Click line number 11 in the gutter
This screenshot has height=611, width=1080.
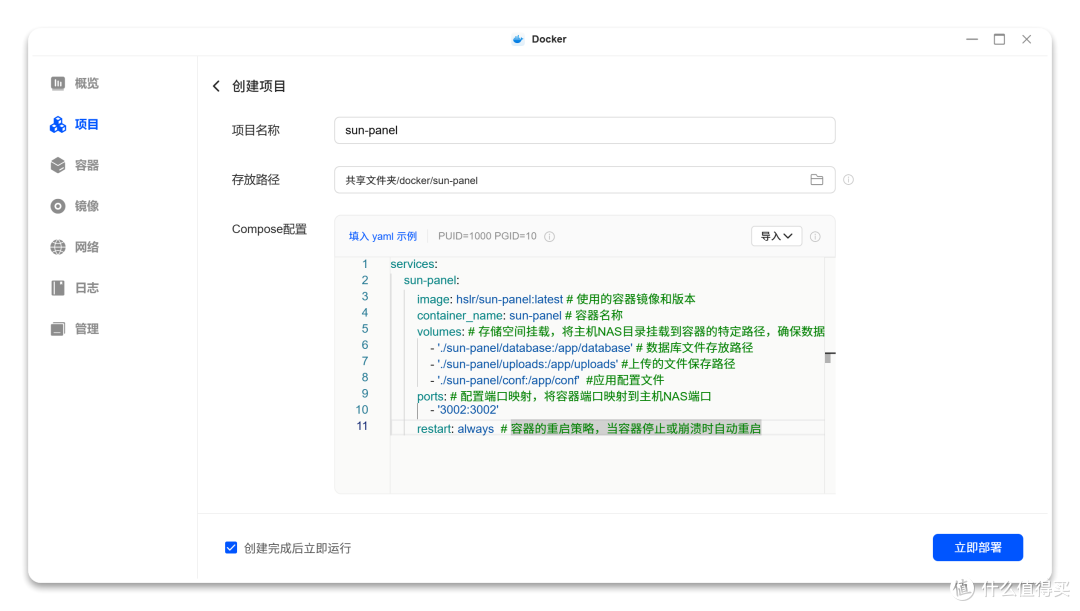362,426
